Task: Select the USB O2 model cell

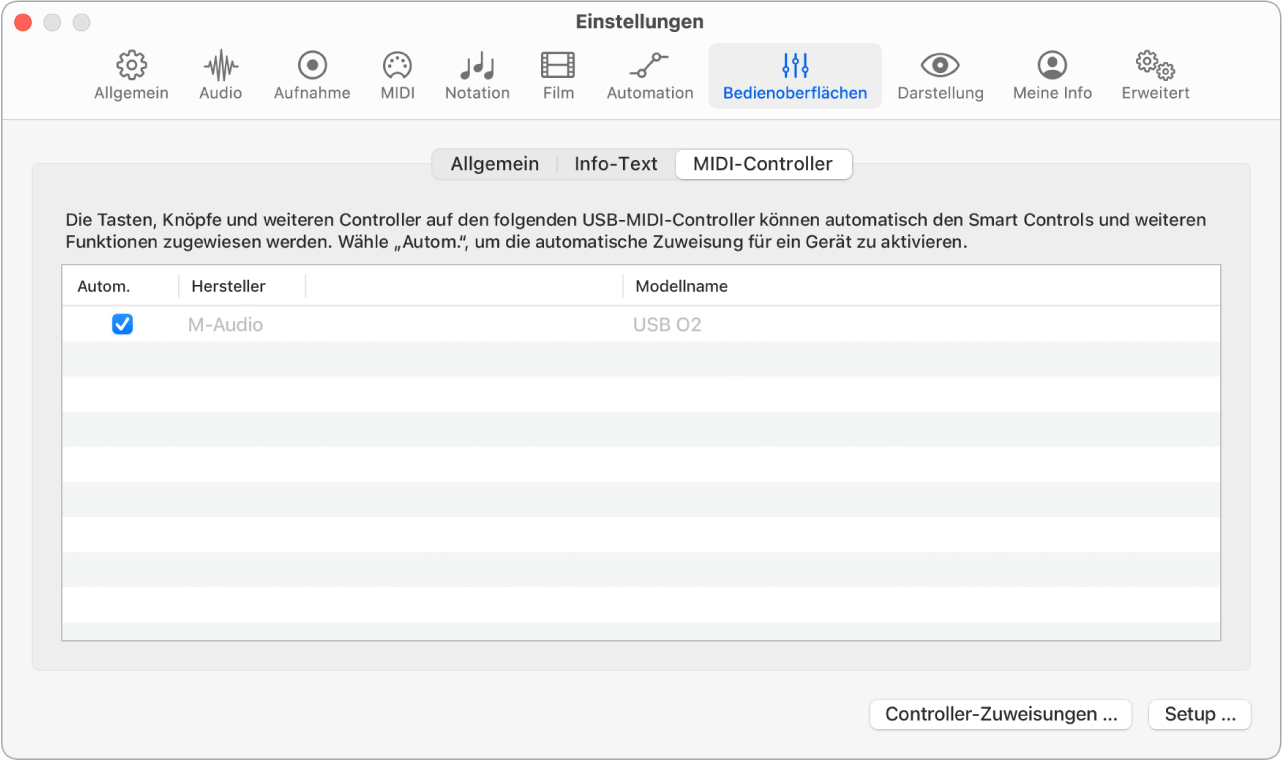Action: (667, 325)
